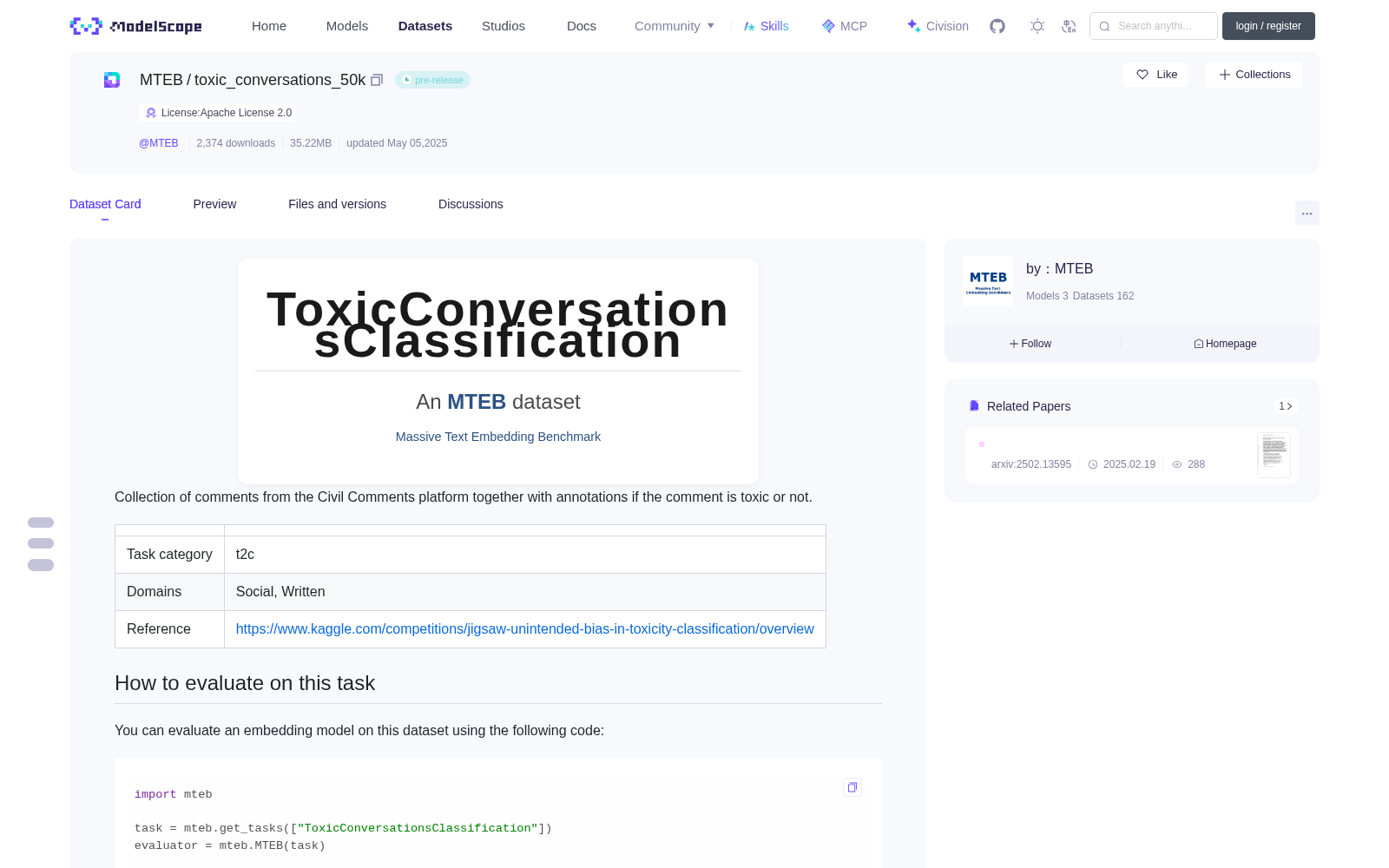This screenshot has height=868, width=1389.
Task: Click the login / register button
Action: [1268, 26]
